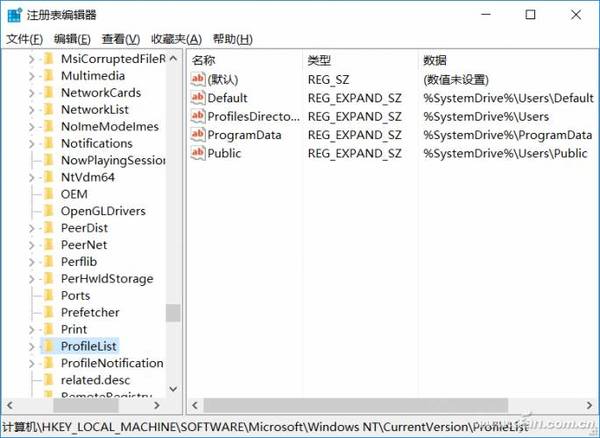Image resolution: width=600 pixels, height=438 pixels.
Task: Expand the NoImeModeImes key
Action: (x=31, y=127)
